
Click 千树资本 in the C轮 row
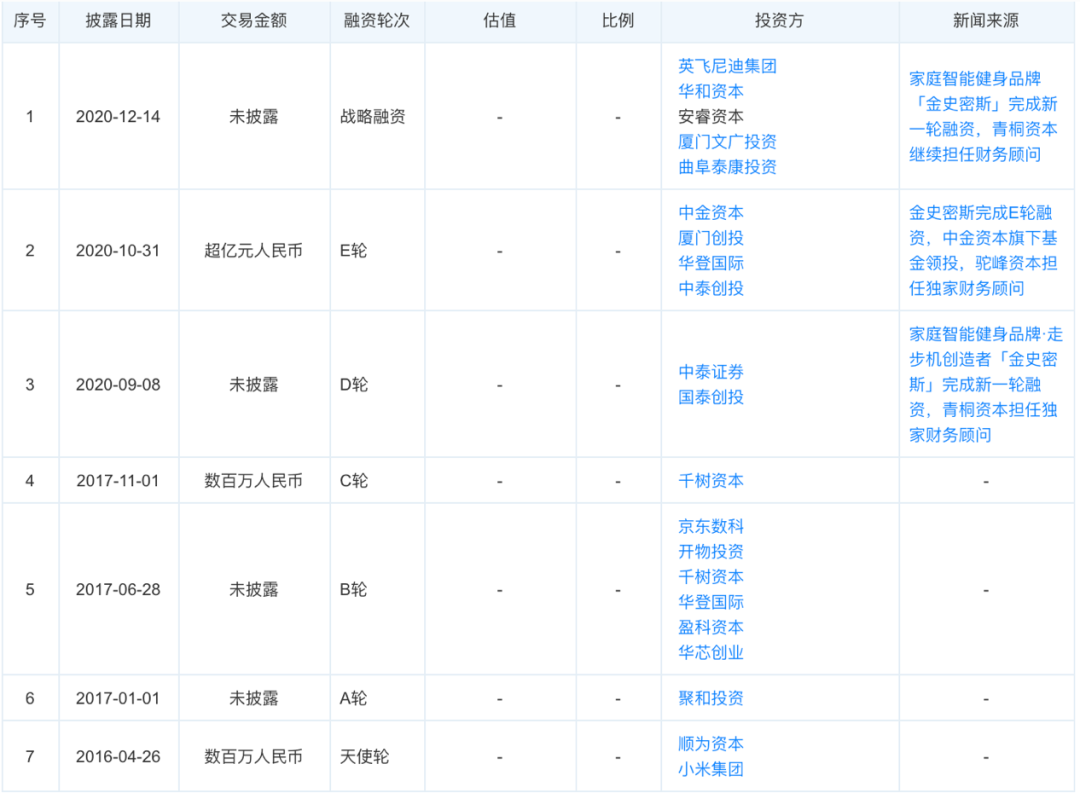711,481
